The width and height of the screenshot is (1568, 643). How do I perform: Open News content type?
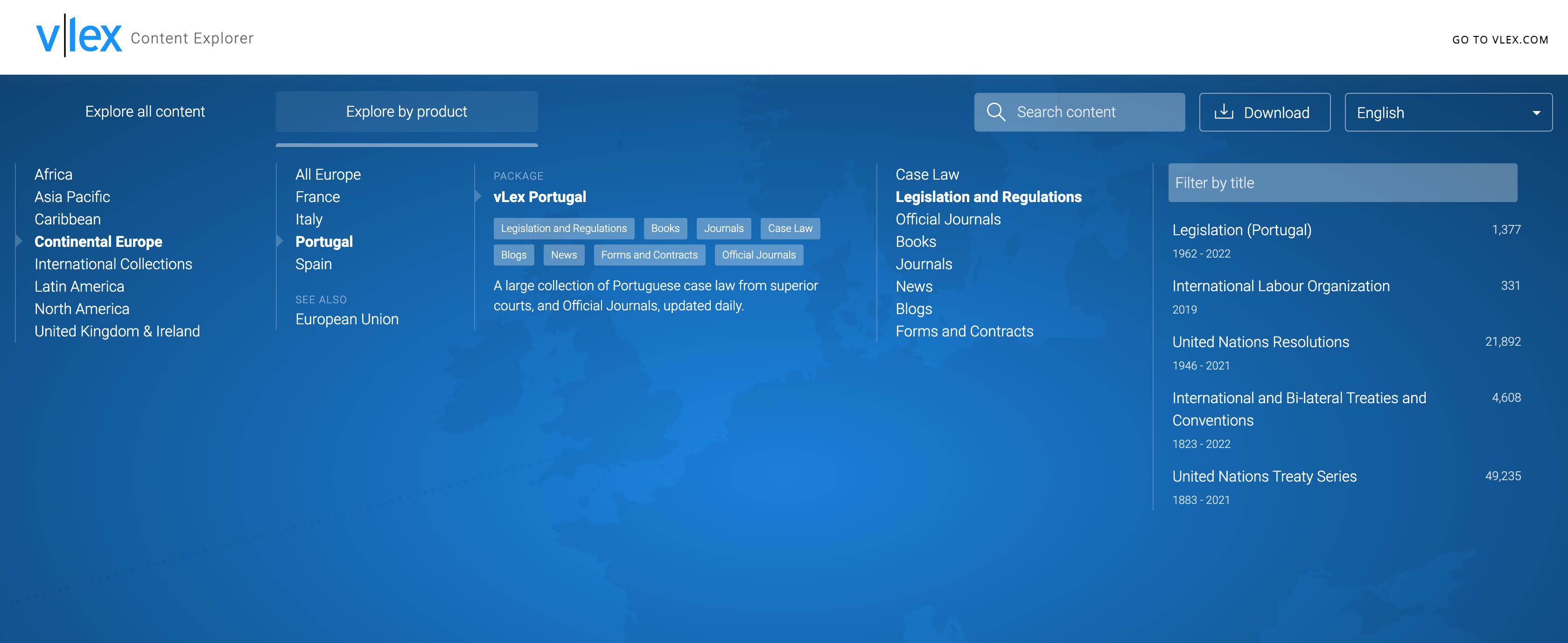pyautogui.click(x=914, y=286)
